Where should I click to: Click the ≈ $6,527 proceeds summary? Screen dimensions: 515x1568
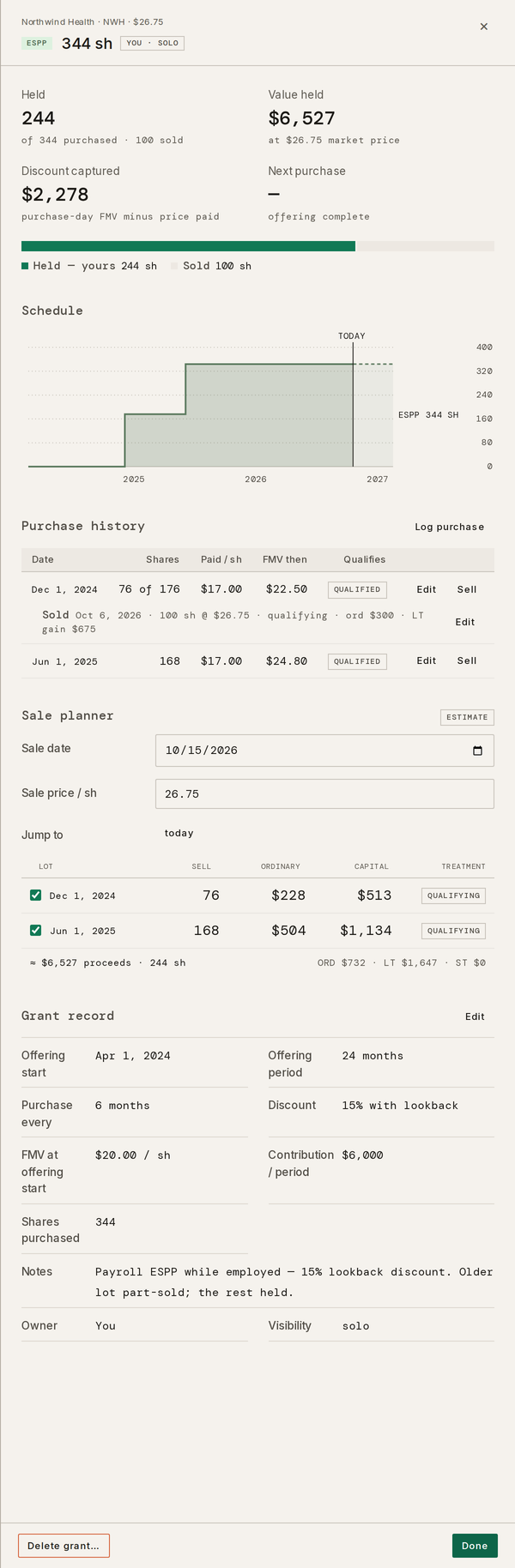tap(107, 963)
